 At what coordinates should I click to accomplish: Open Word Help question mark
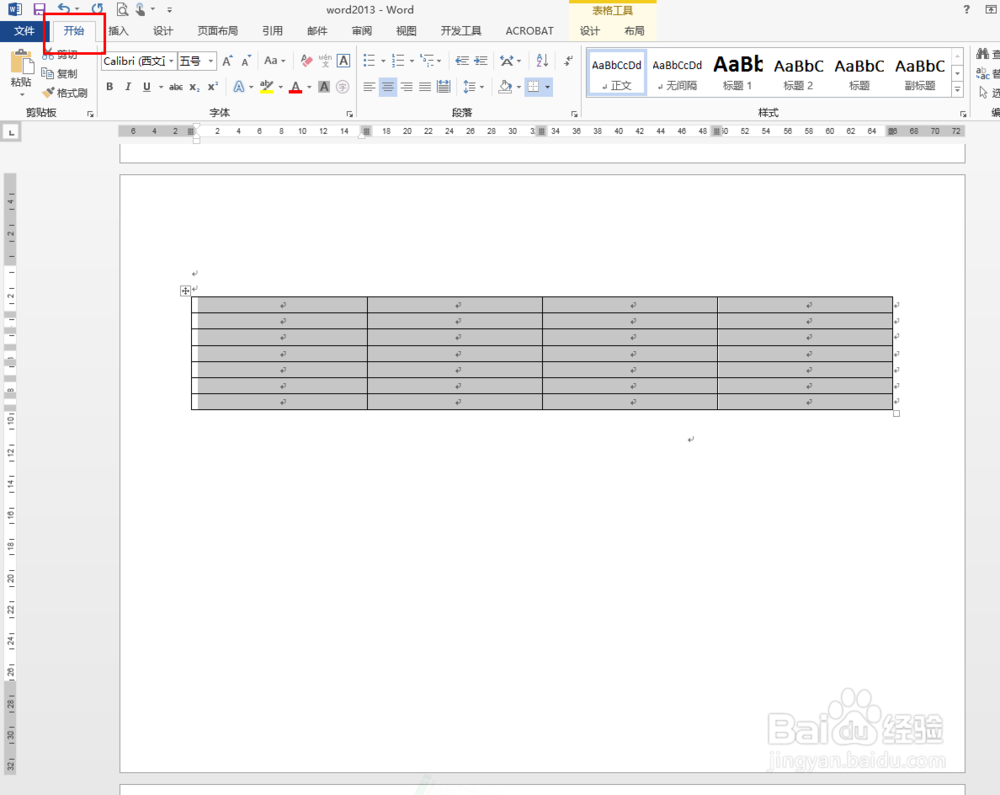tap(967, 9)
